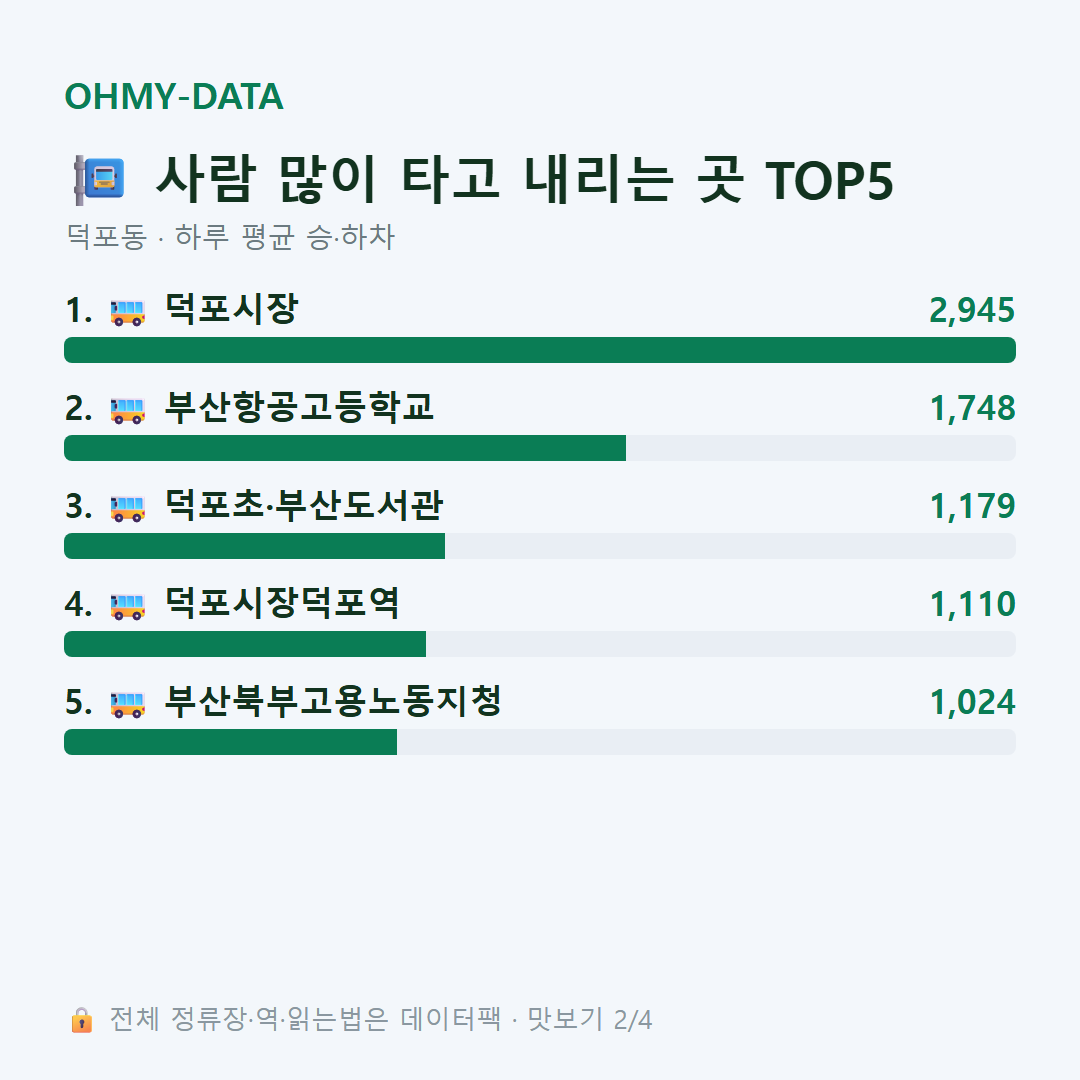Click the bus icon beside 덕포초·부산도서관

128,508
